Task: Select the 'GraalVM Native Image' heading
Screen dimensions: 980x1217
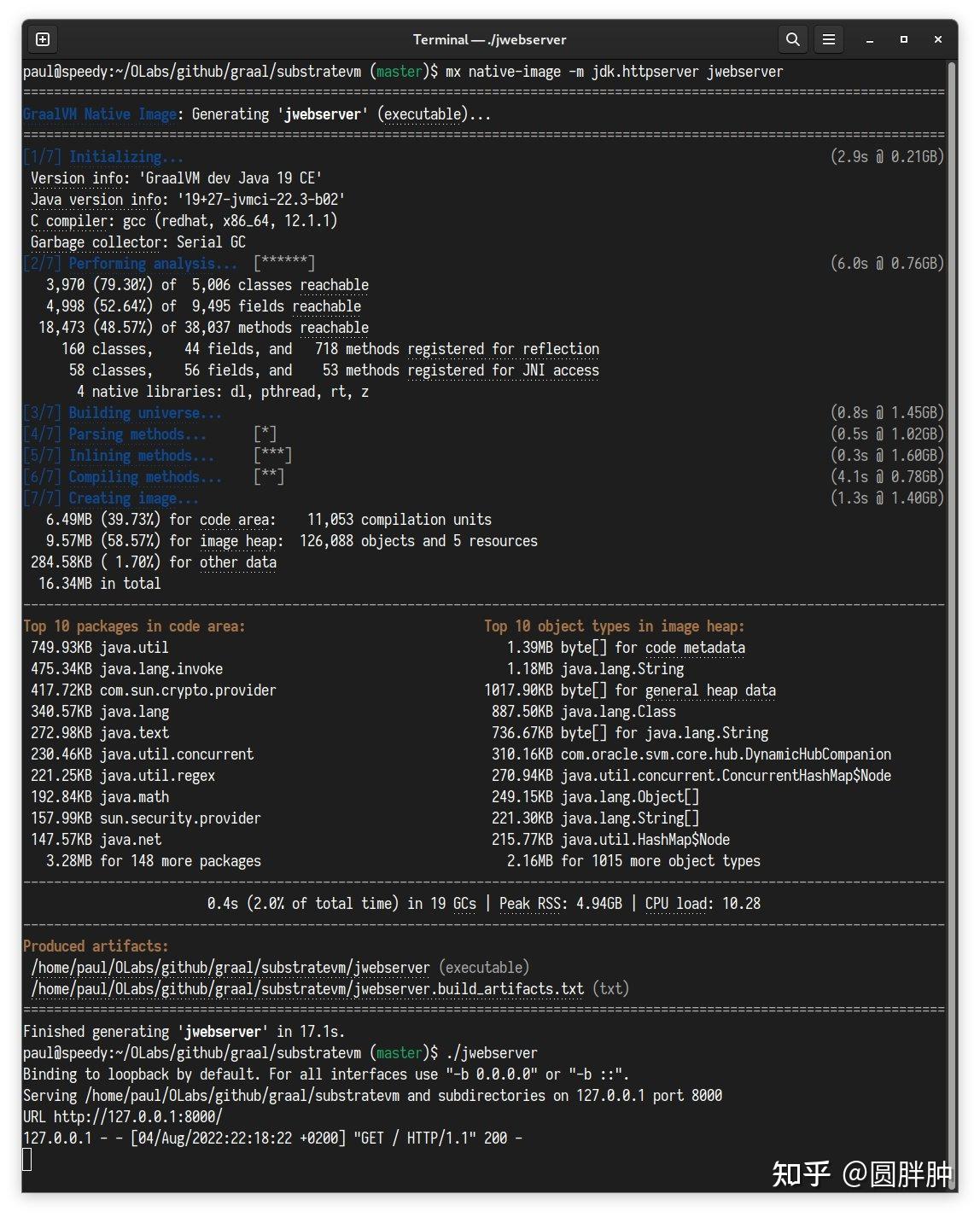Action: 100,114
